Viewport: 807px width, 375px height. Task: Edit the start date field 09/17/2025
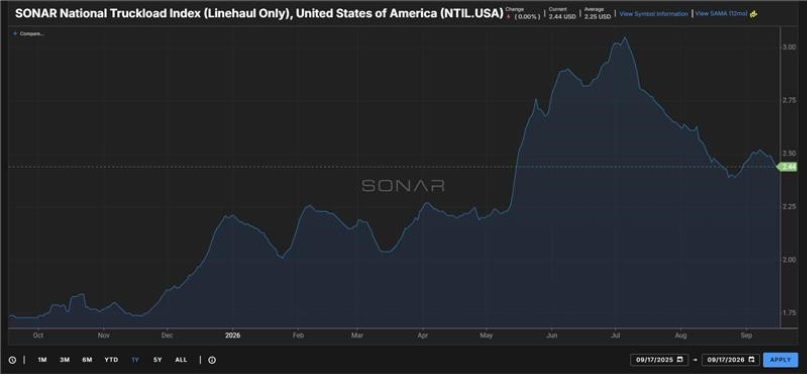click(659, 360)
